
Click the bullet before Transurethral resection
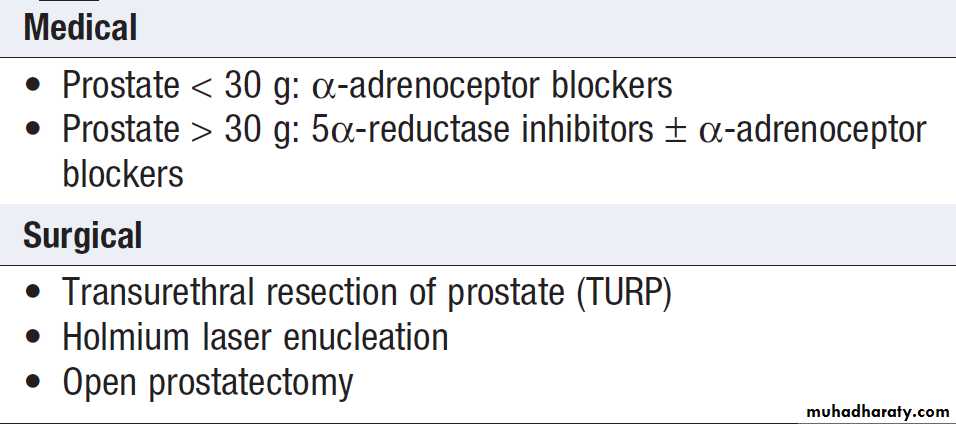[x=35, y=293]
